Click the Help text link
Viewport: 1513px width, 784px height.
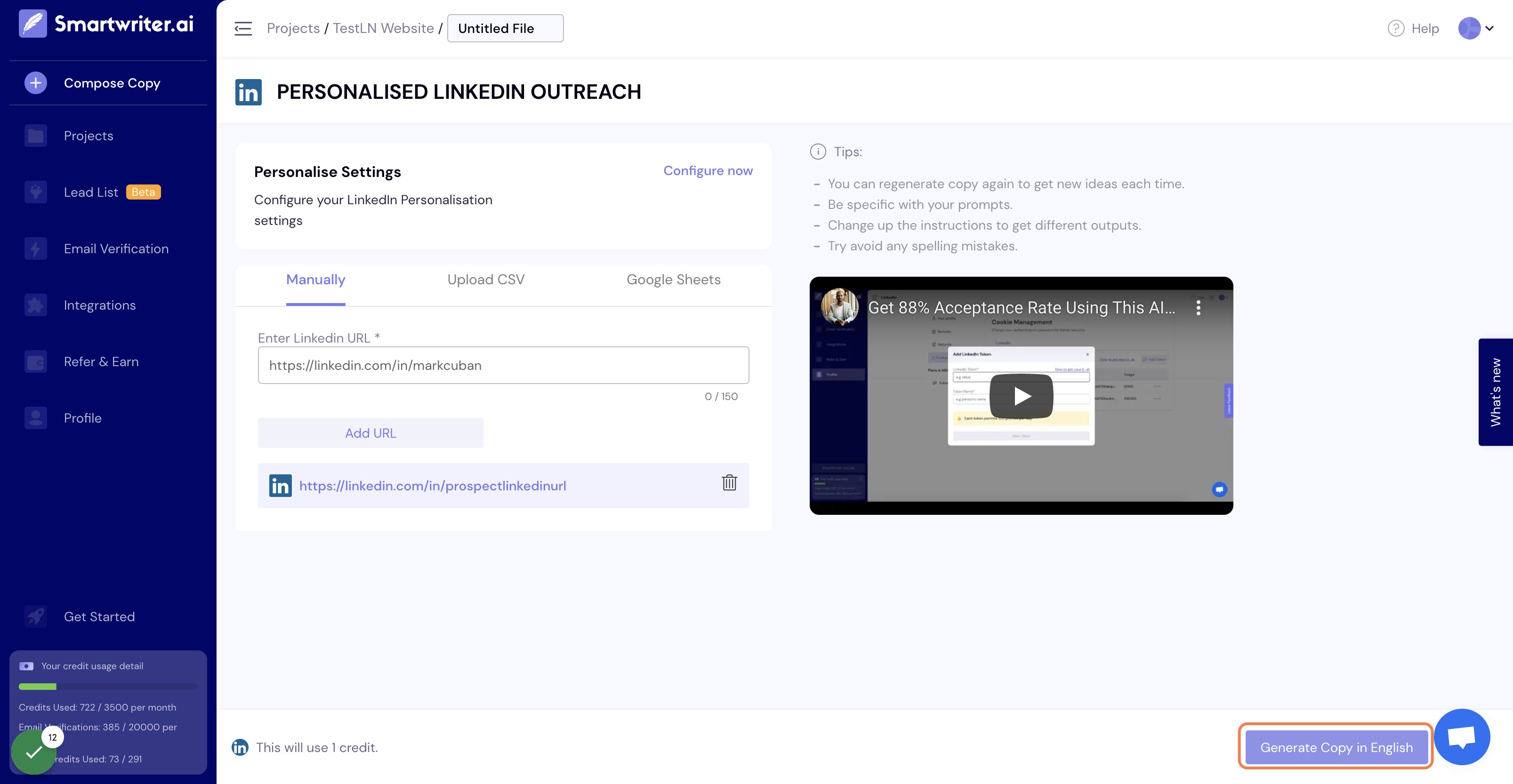(1425, 28)
